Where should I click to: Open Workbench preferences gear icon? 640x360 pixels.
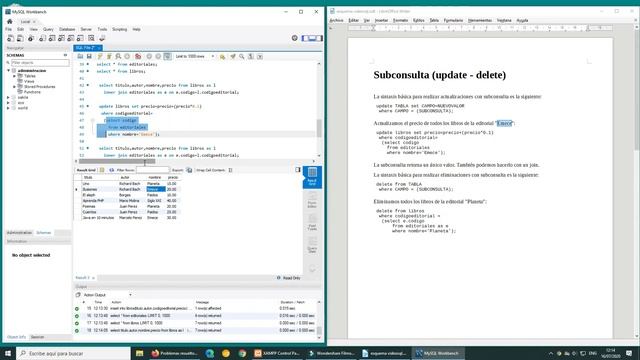pyautogui.click(x=295, y=38)
